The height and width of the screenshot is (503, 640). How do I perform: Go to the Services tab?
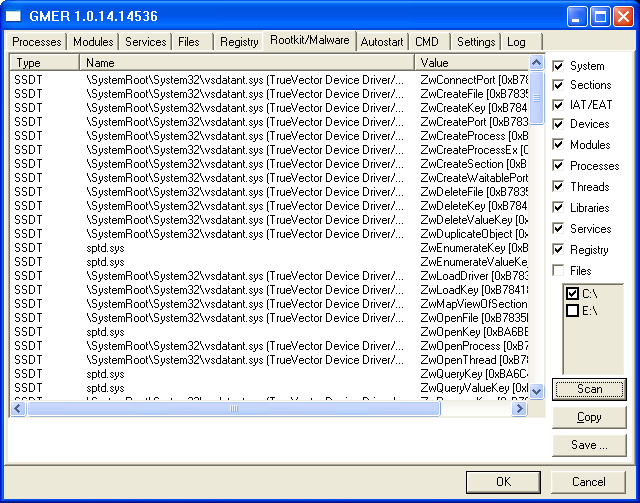click(145, 42)
